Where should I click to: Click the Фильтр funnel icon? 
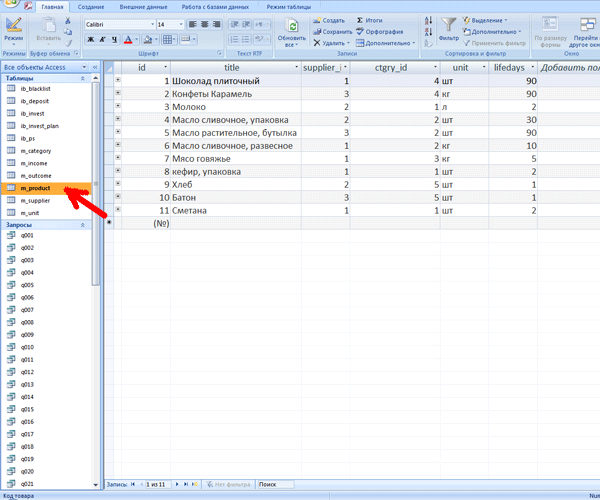448,24
